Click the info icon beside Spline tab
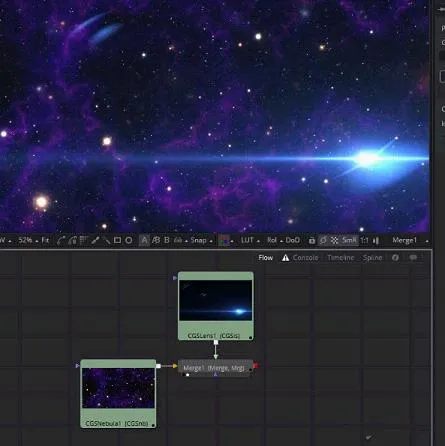 coord(395,258)
